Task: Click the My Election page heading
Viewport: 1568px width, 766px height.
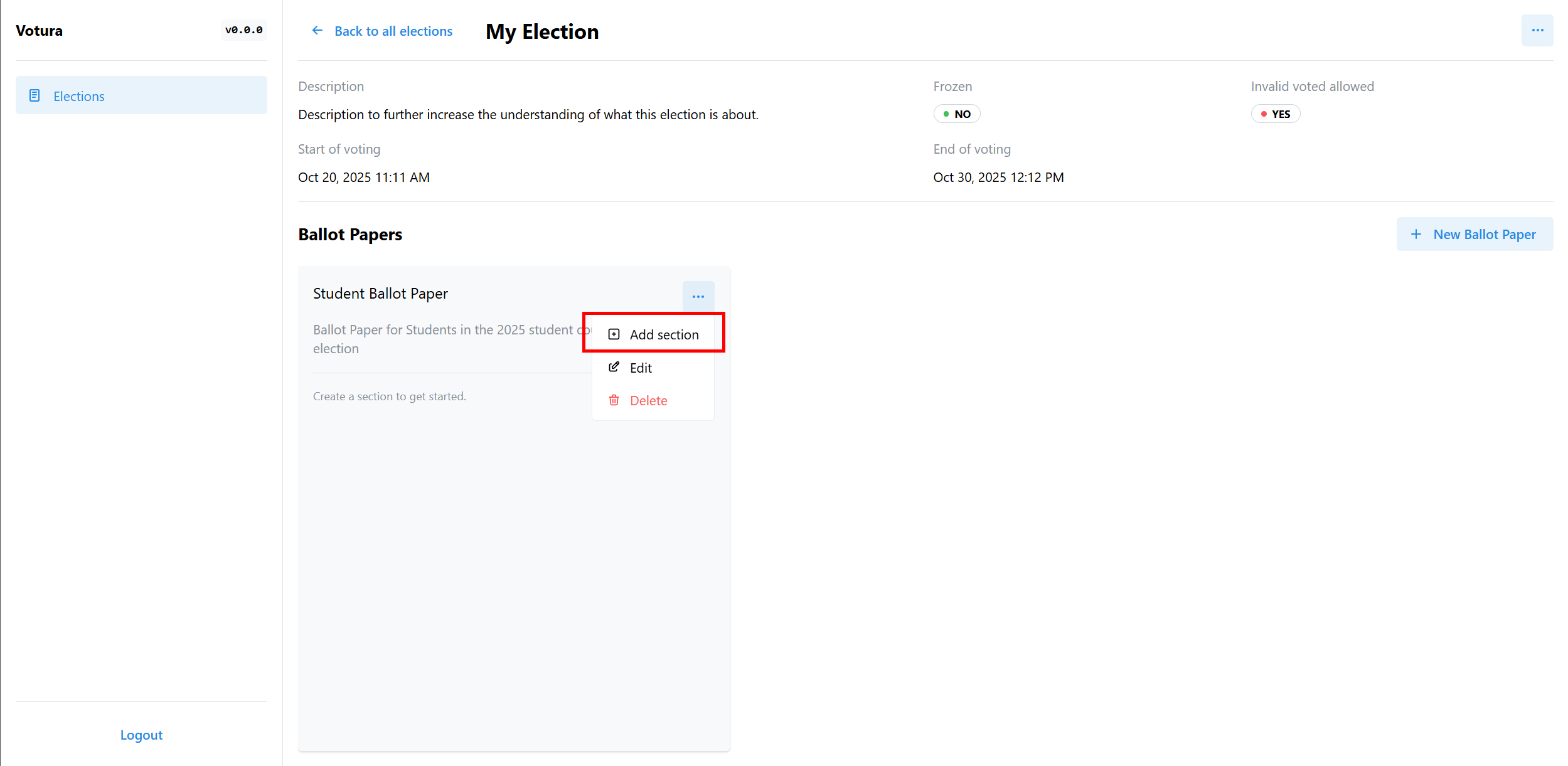Action: click(x=541, y=31)
